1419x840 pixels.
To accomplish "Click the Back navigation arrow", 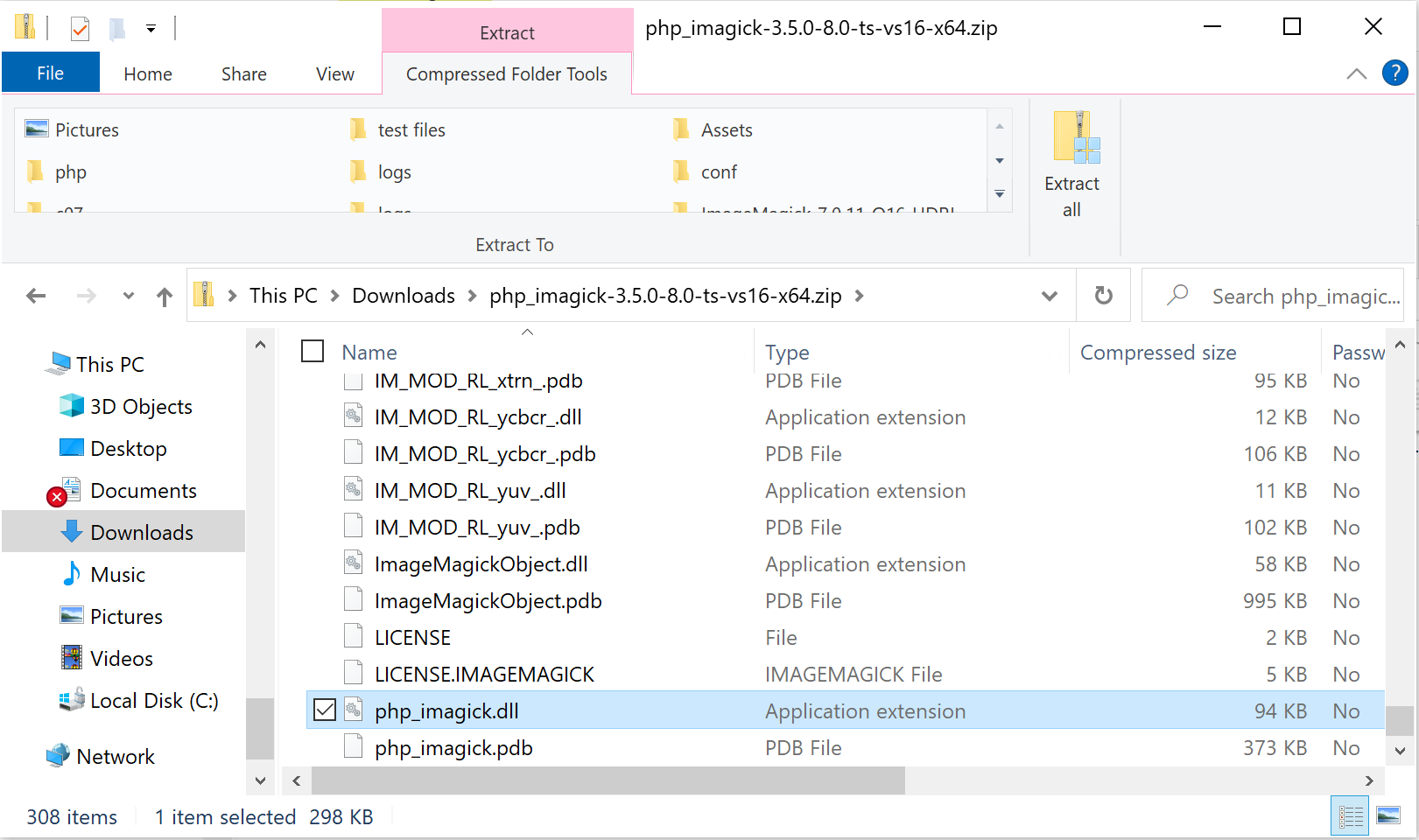I will click(x=36, y=297).
